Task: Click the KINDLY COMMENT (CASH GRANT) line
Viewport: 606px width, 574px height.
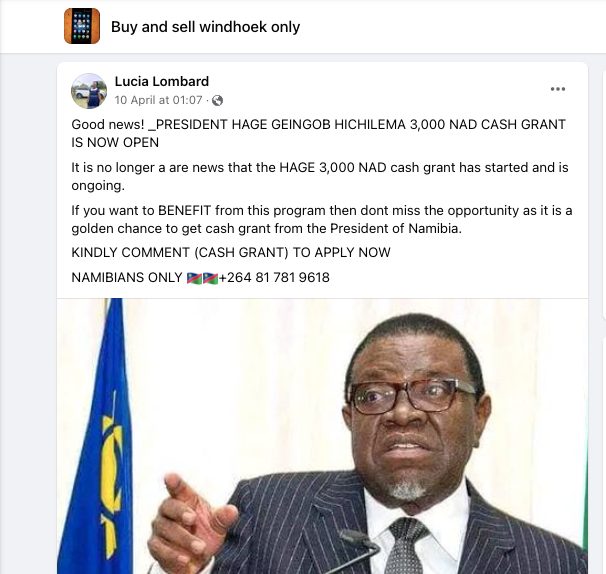Action: click(x=231, y=252)
